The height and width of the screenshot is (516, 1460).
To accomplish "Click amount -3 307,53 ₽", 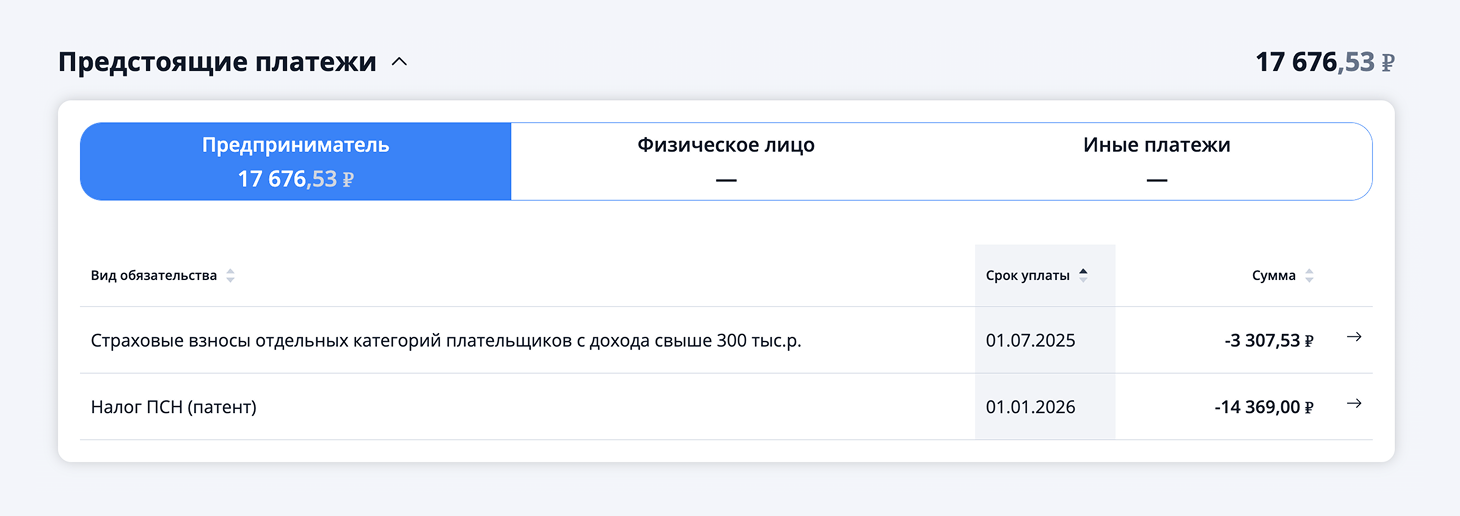I will [1268, 341].
